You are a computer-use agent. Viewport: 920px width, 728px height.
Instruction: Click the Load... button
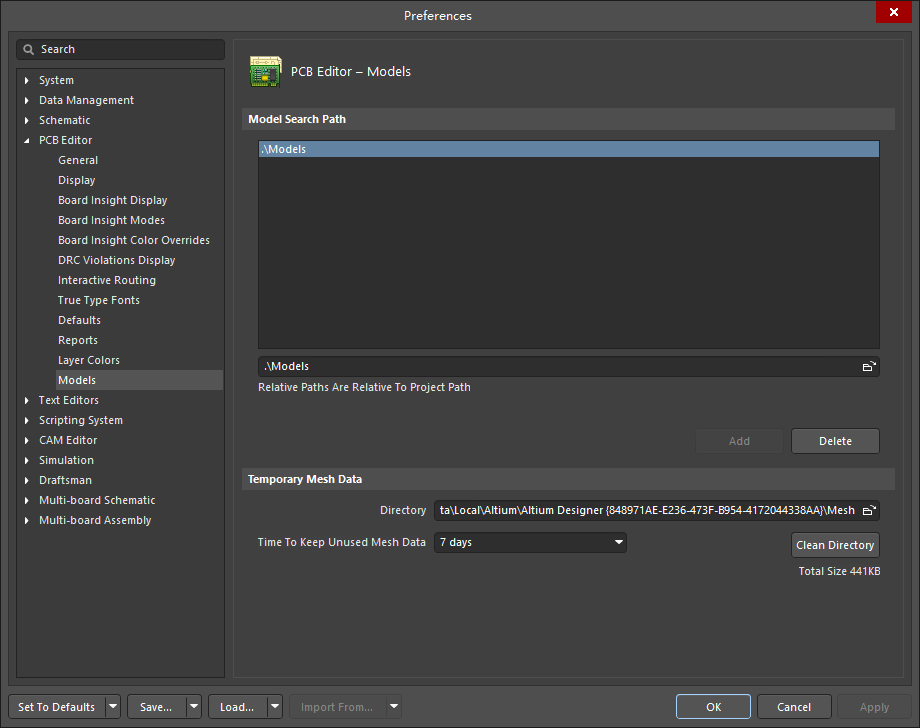point(238,707)
